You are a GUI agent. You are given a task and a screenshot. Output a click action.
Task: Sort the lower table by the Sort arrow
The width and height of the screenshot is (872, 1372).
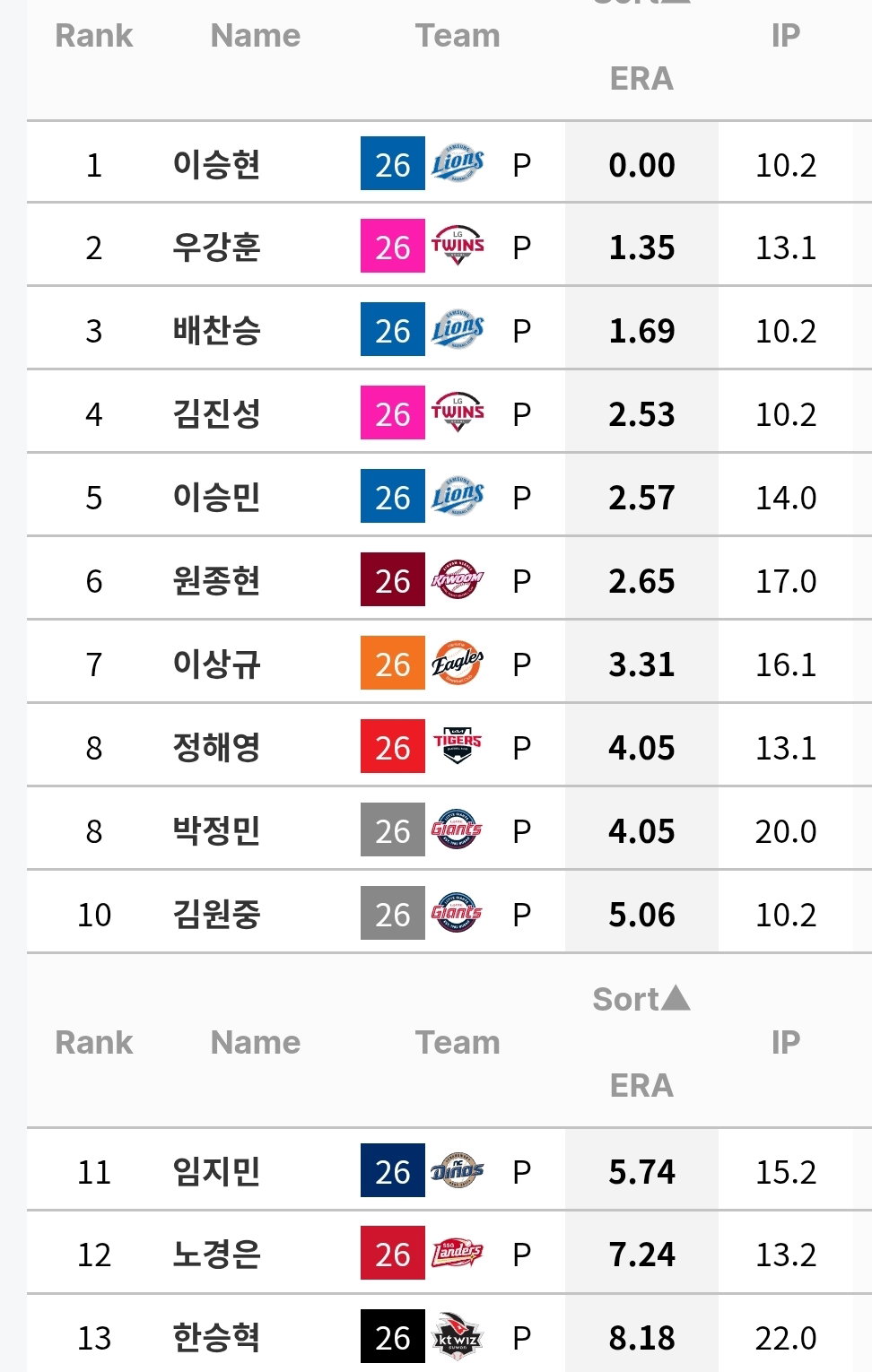coord(641,999)
